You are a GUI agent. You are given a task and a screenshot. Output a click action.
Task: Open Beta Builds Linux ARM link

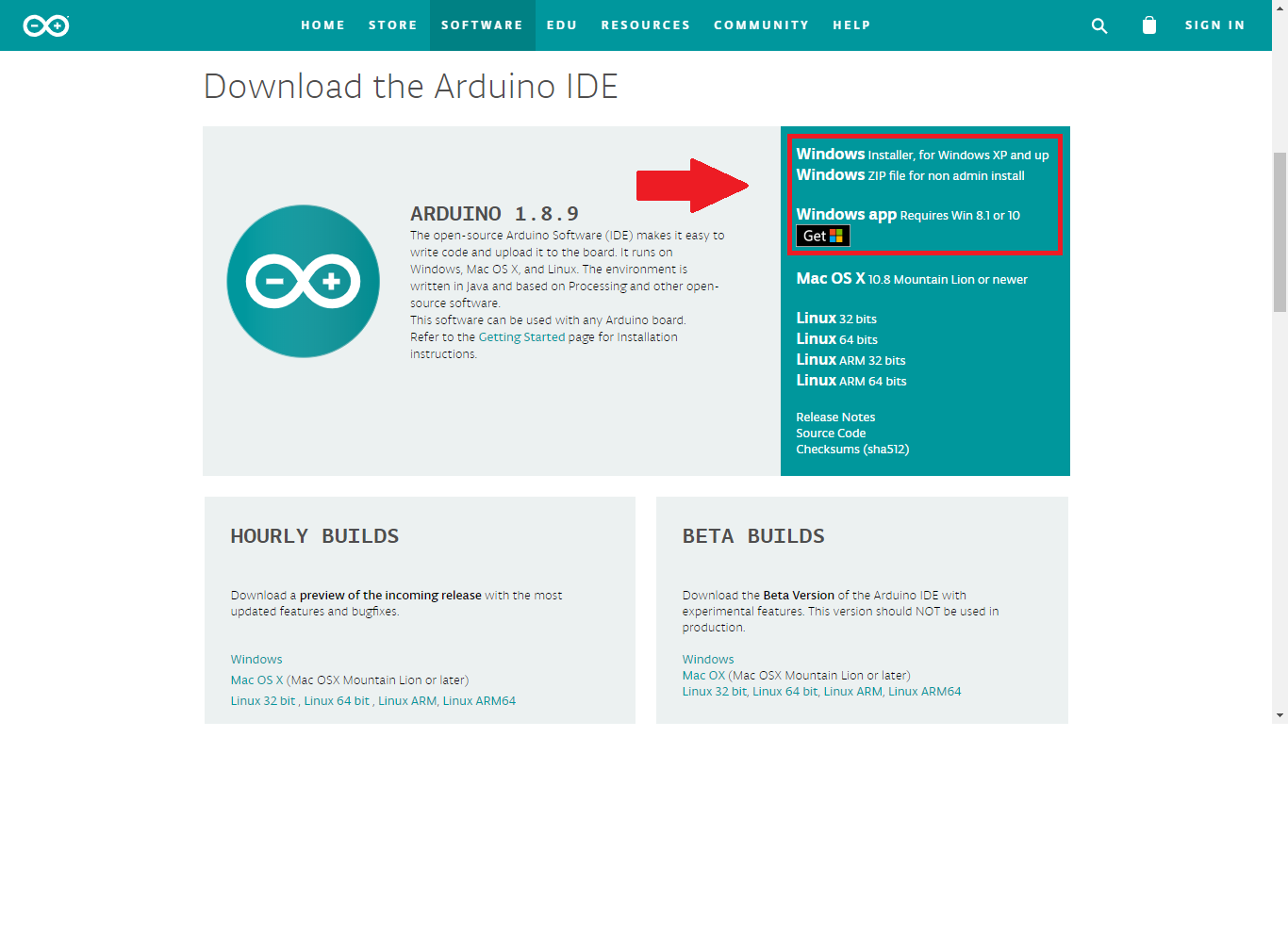(853, 692)
